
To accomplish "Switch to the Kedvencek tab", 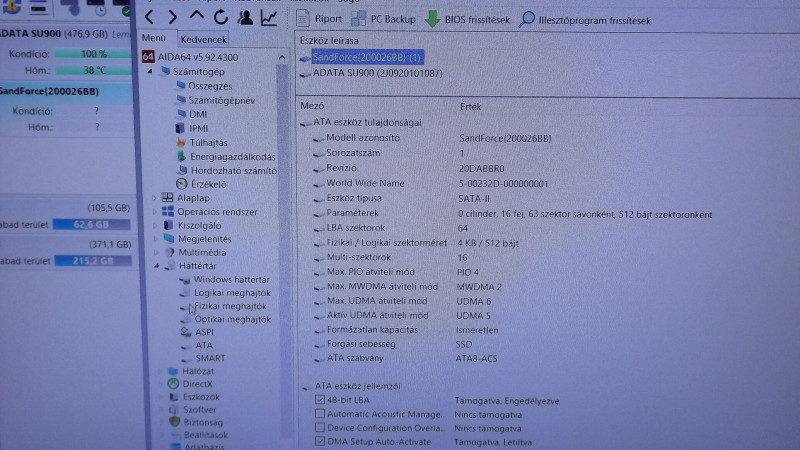I will click(204, 39).
